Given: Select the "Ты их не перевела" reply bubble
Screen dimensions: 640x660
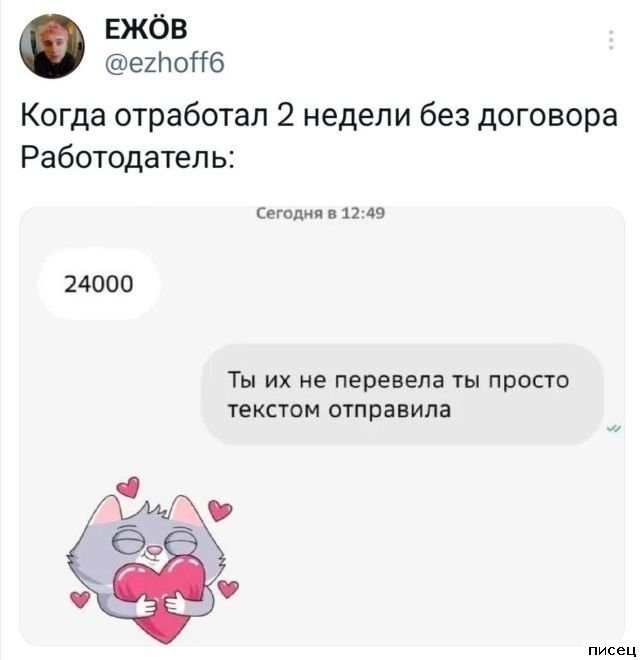Looking at the screenshot, I should [x=402, y=394].
